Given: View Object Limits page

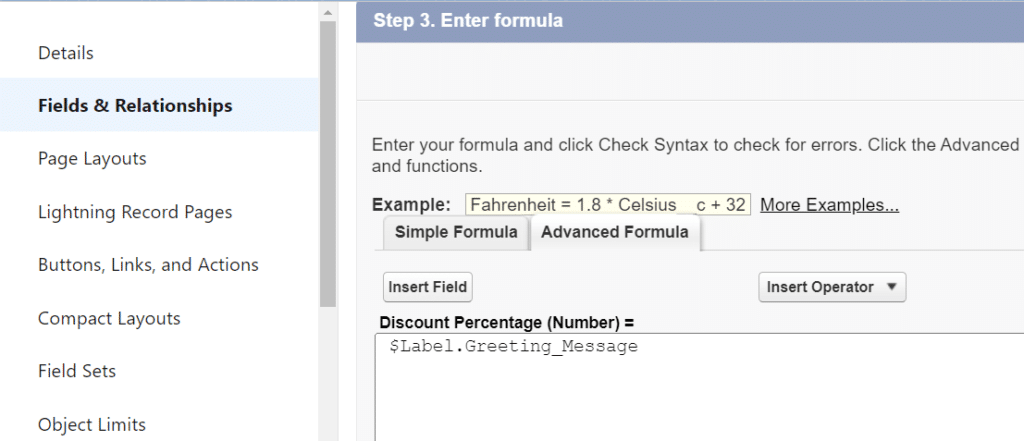Looking at the screenshot, I should (x=92, y=424).
